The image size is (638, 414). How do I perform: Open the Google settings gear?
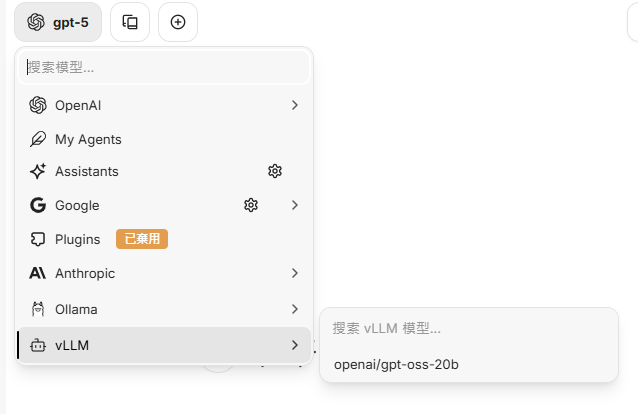click(251, 205)
